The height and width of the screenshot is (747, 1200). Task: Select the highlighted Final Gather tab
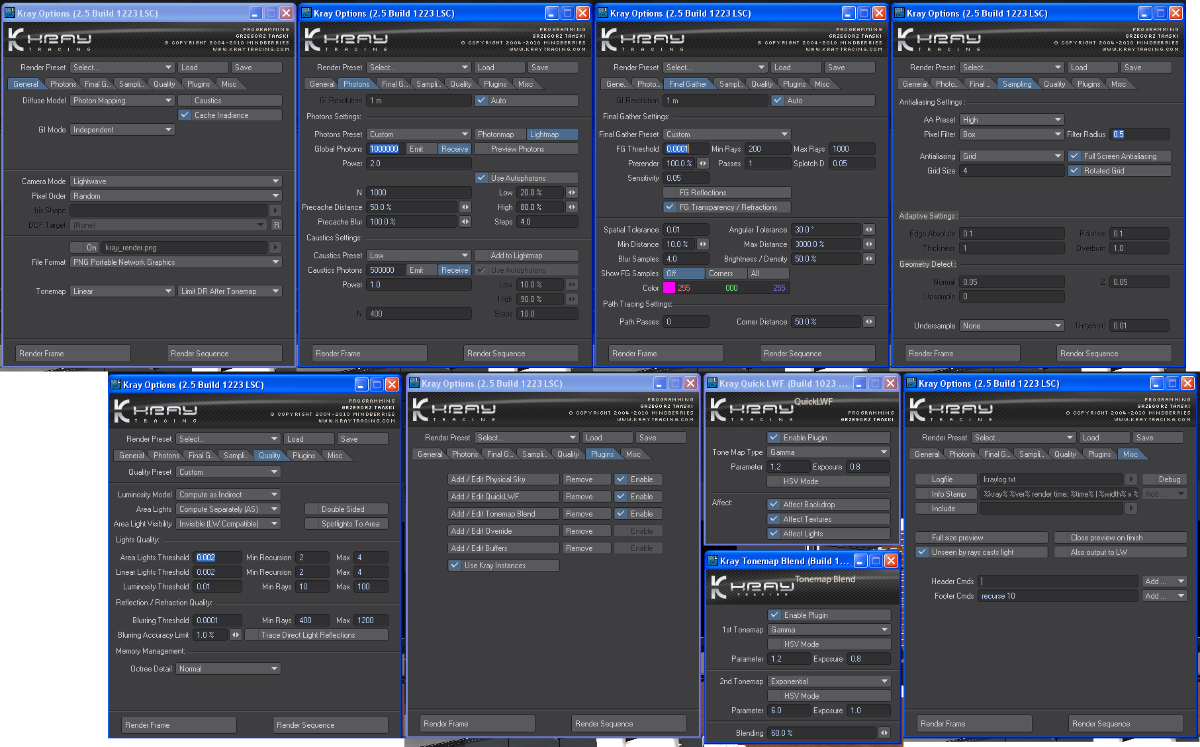tap(685, 85)
